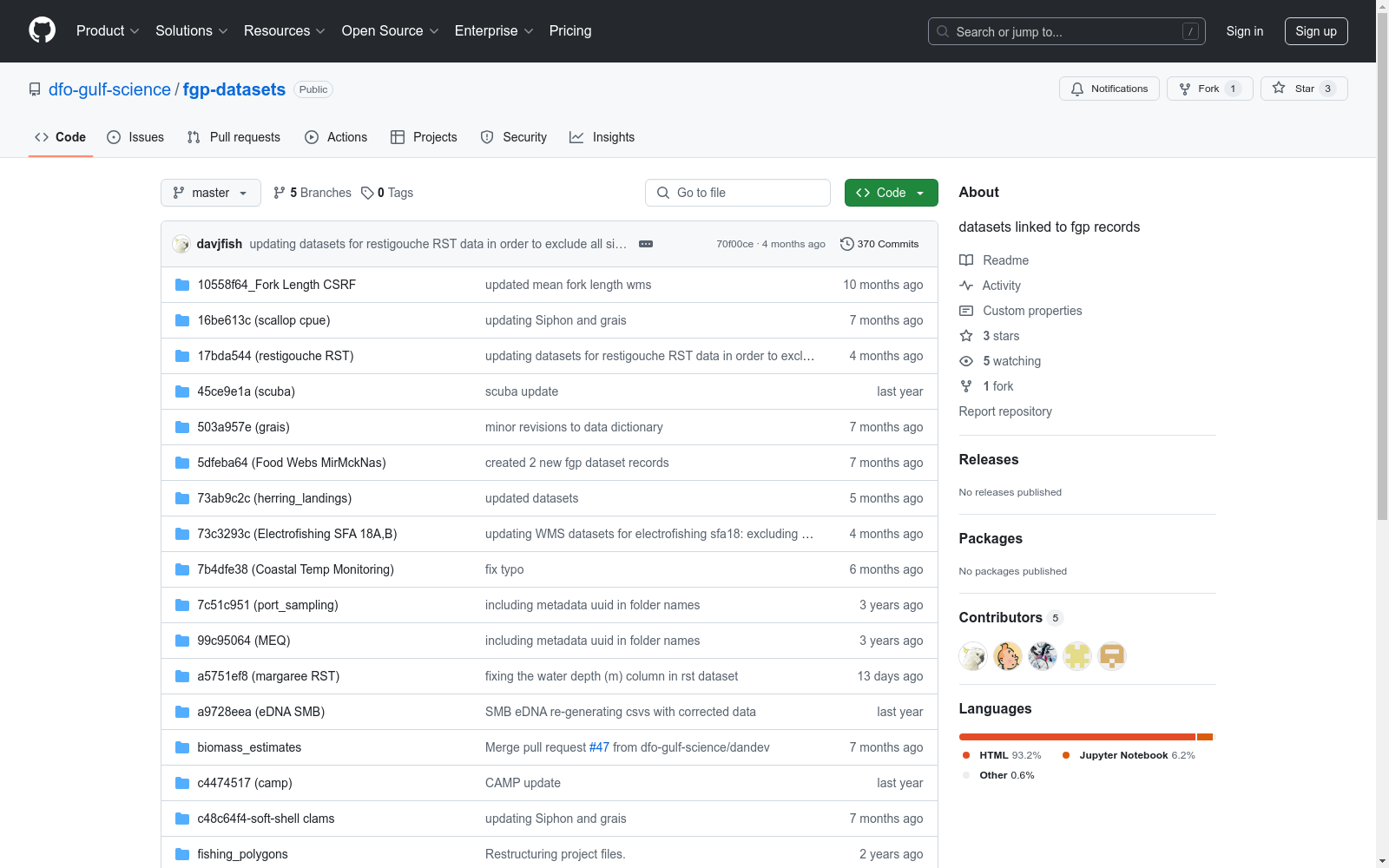This screenshot has width=1389, height=868.
Task: Click the folder icon for 503a957e (grais)
Action: coord(182,427)
